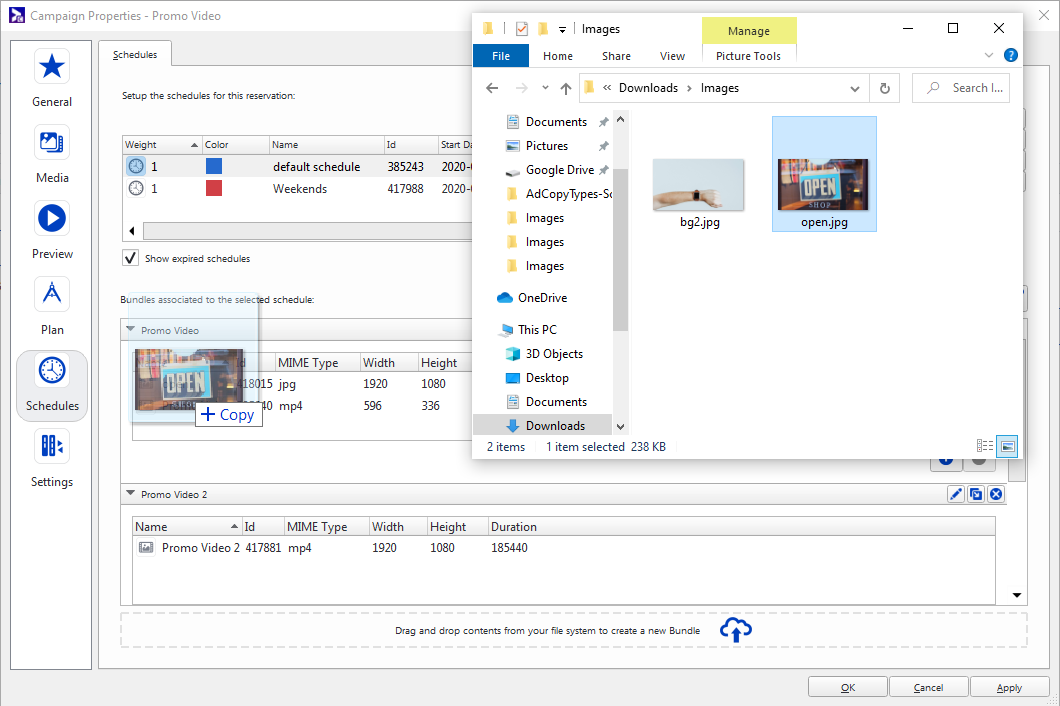Open the Settings section icon
Screen dimensions: 1060x706
pos(52,458)
